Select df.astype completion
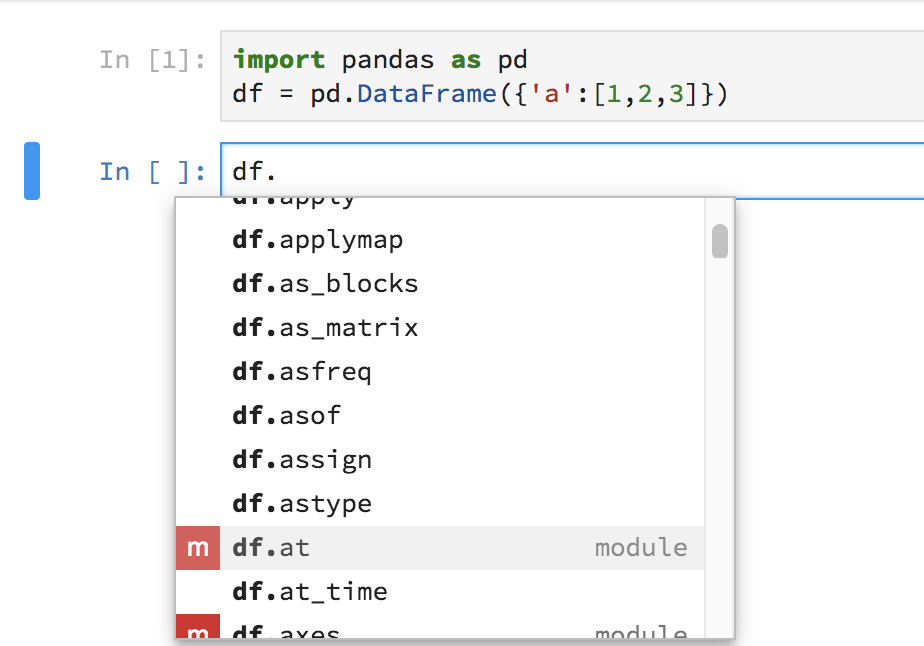Viewport: 924px width, 646px height. (x=440, y=504)
